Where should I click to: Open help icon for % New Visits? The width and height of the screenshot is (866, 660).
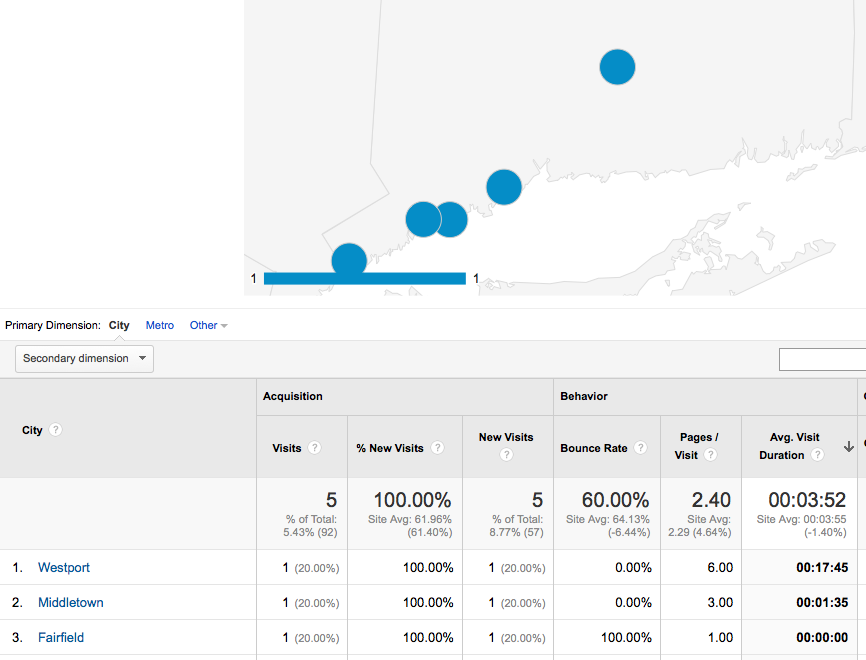(437, 447)
